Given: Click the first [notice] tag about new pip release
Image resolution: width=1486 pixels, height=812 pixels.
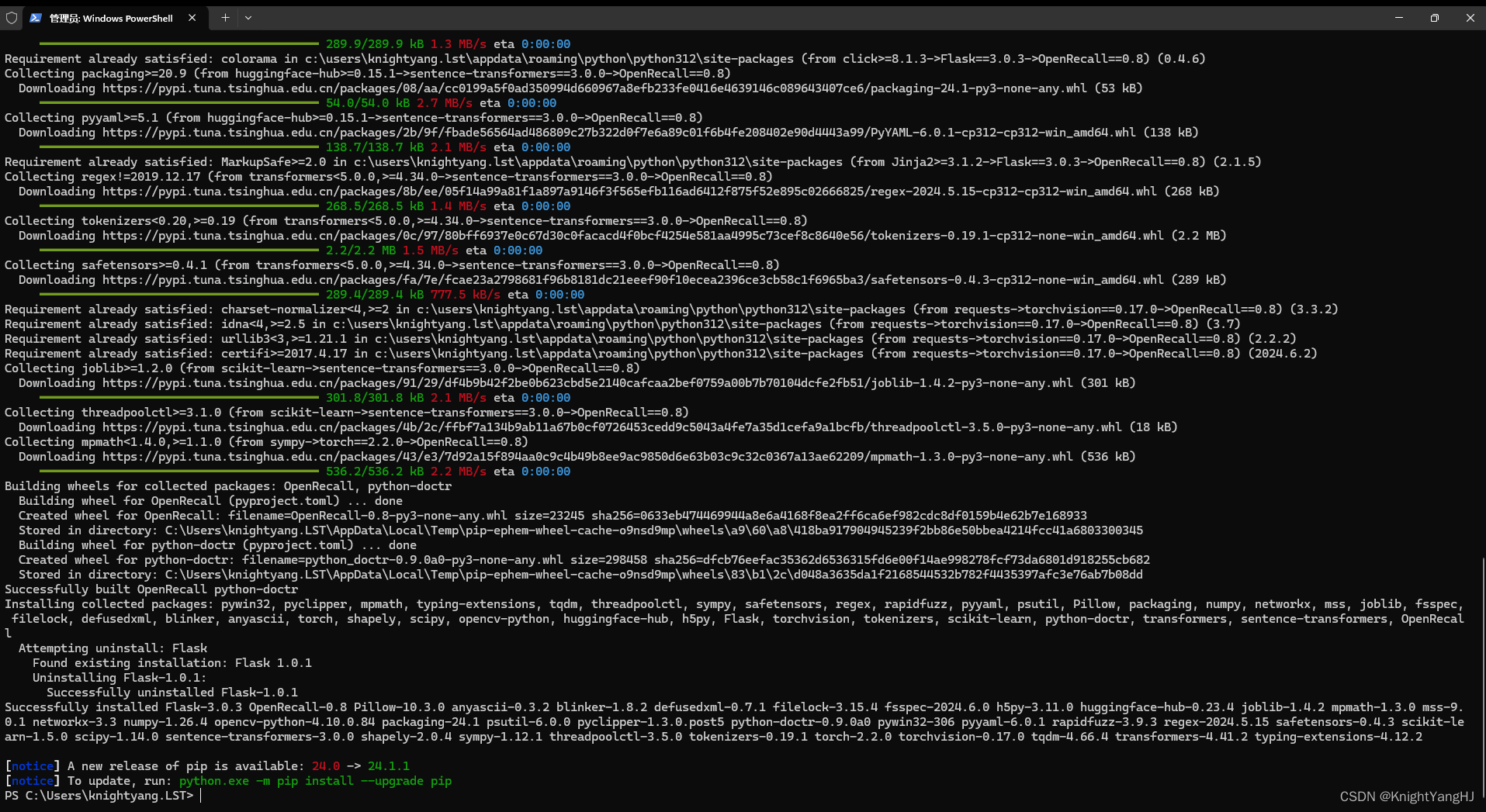Looking at the screenshot, I should coord(33,766).
